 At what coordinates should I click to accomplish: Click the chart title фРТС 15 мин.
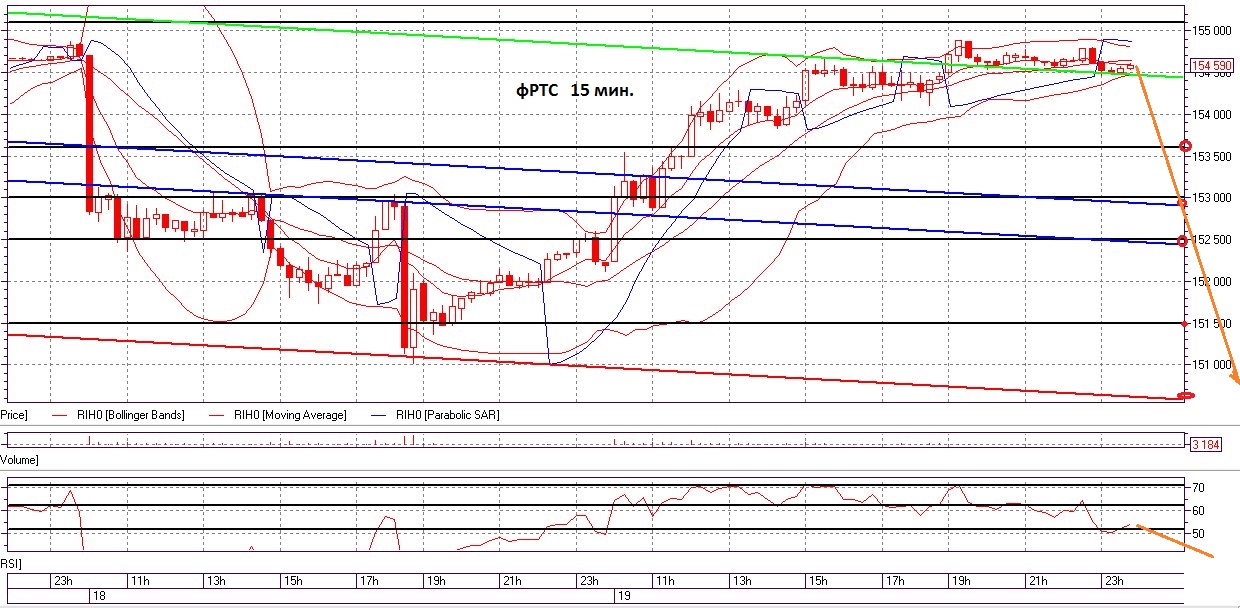pyautogui.click(x=574, y=91)
